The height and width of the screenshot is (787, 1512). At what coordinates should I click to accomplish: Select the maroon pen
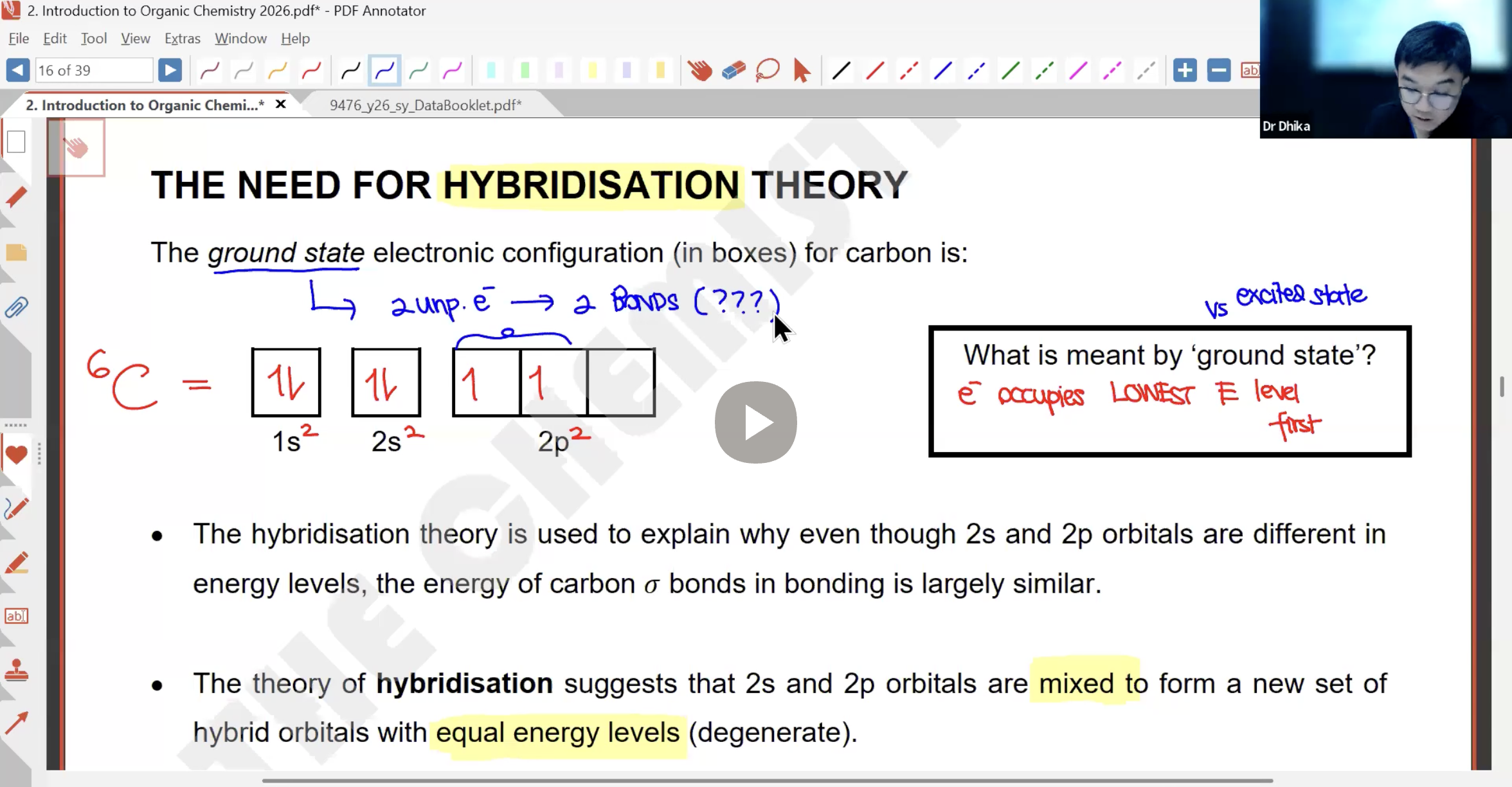(210, 71)
